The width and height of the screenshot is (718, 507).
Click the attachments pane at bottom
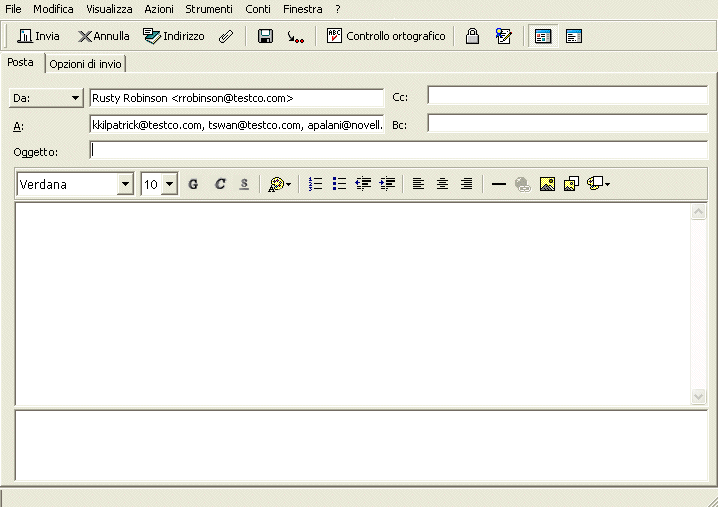coord(361,445)
